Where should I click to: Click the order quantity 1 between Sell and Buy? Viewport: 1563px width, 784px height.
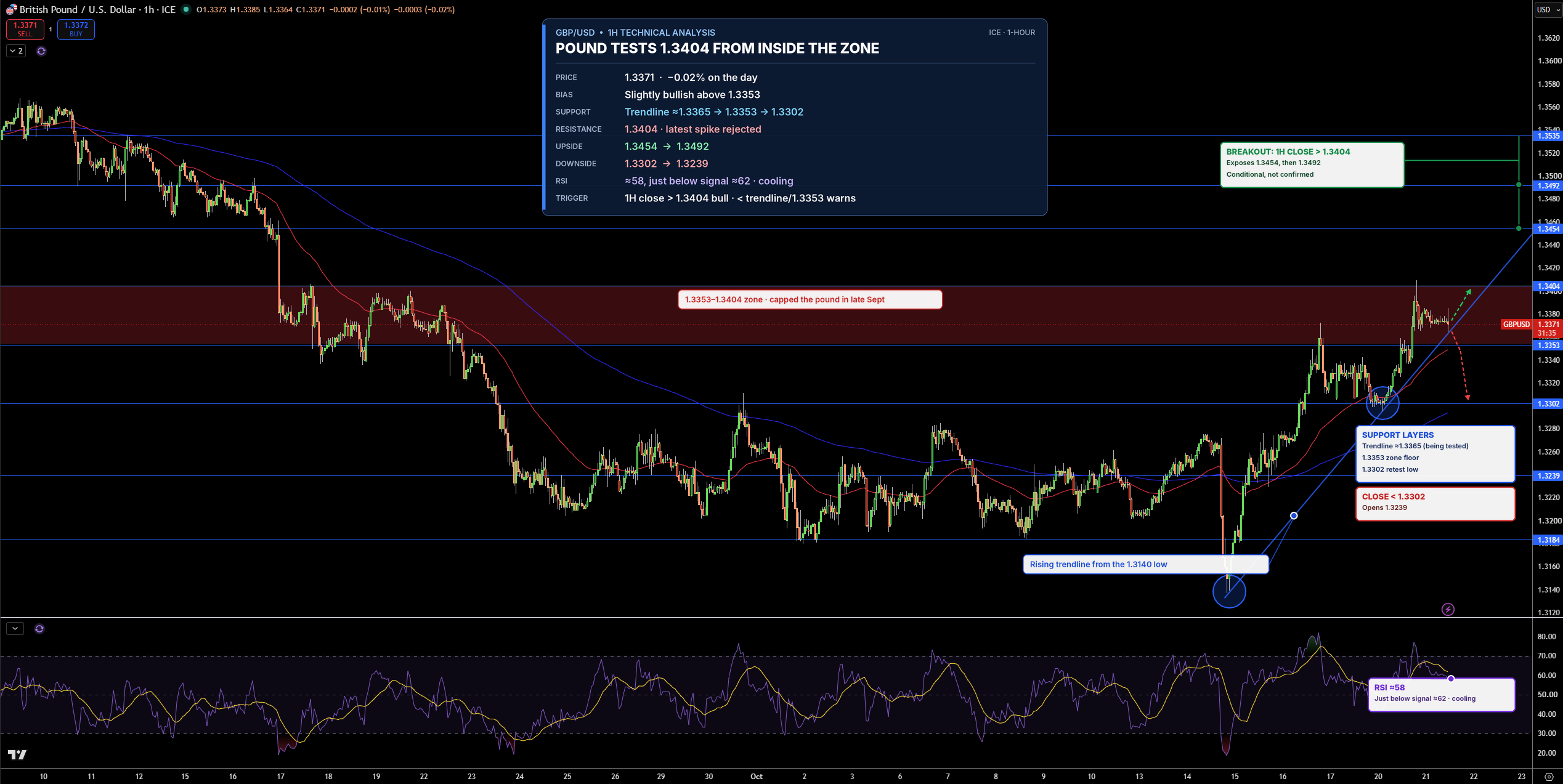[x=51, y=30]
